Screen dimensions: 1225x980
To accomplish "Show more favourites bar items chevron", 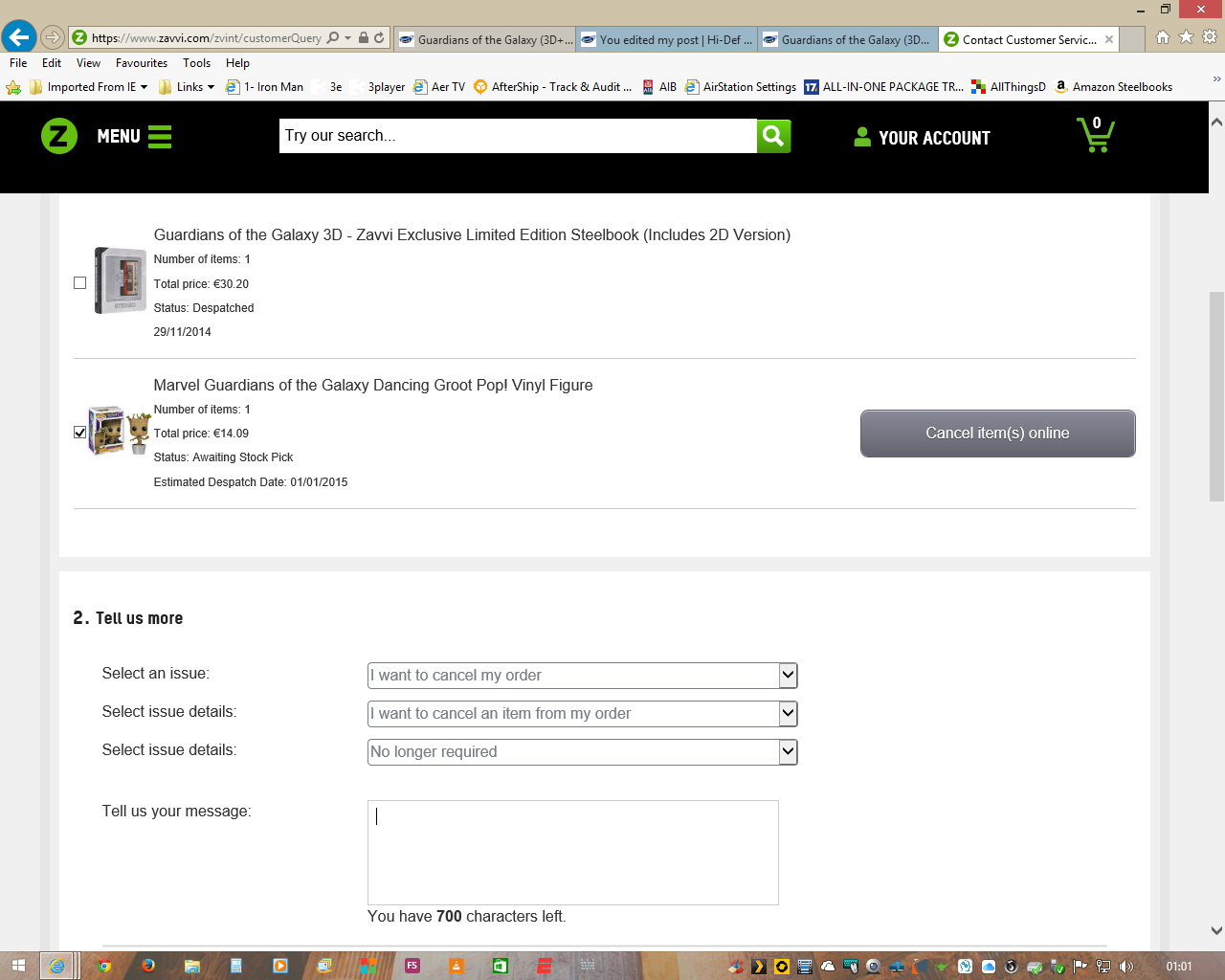I will (1216, 79).
